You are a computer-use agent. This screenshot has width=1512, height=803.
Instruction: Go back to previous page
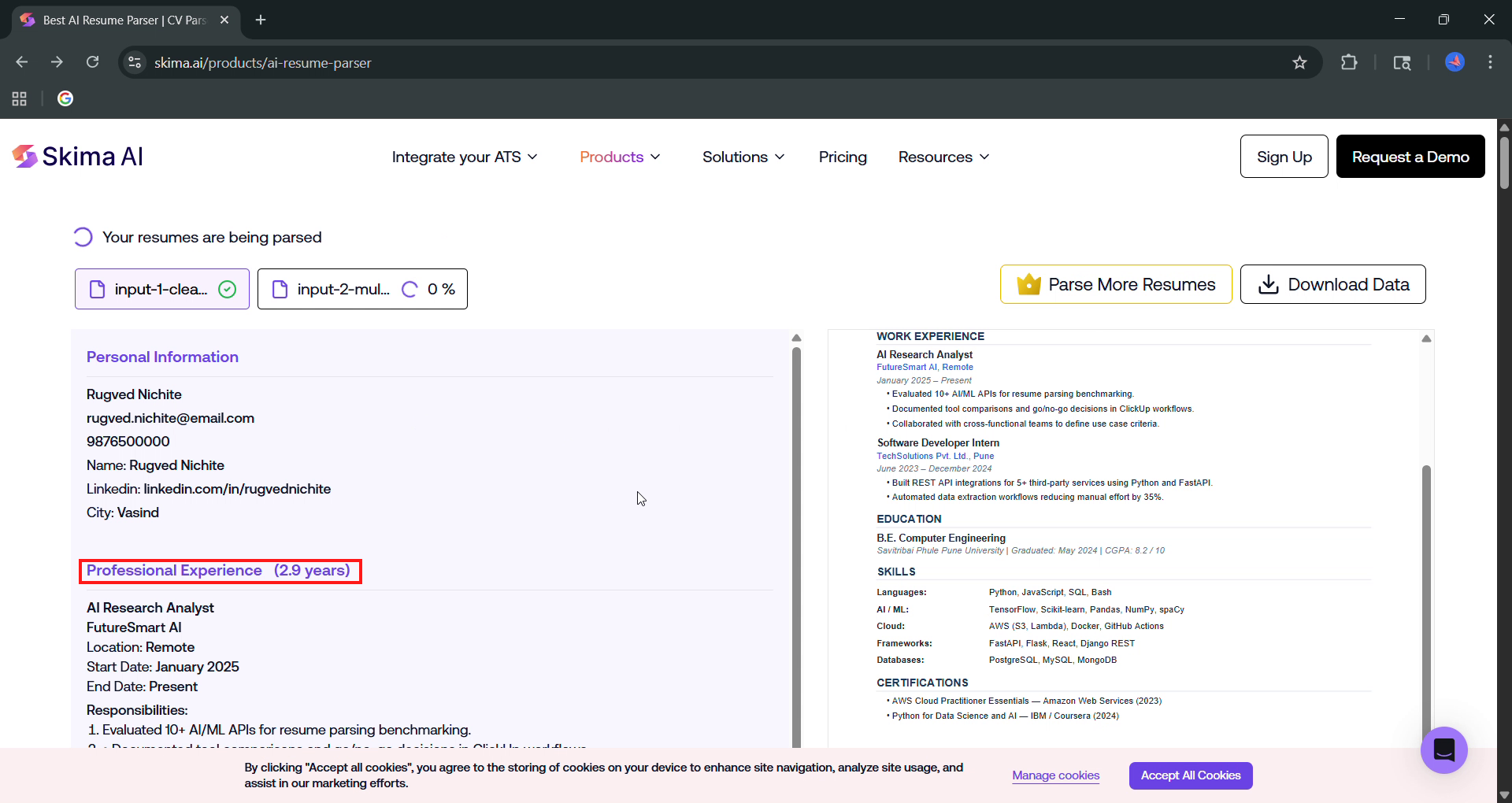tap(22, 62)
